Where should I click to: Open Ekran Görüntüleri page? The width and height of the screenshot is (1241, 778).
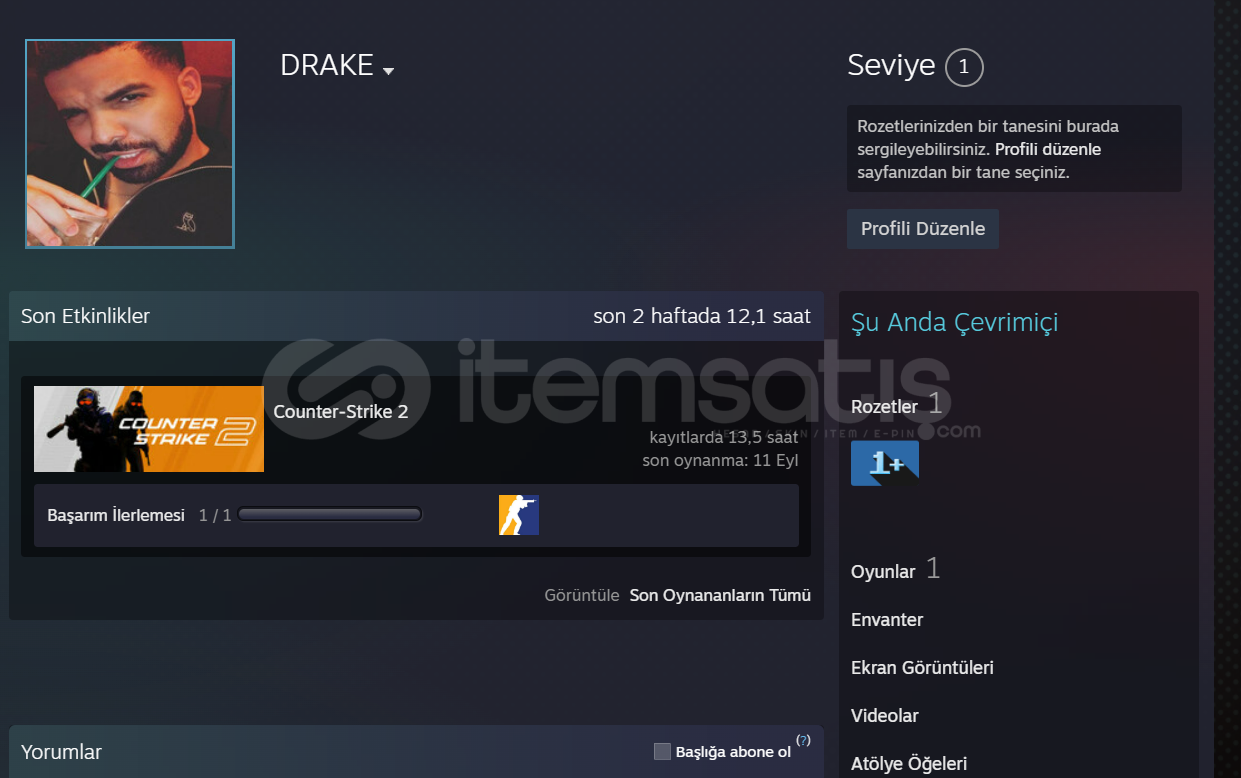pyautogui.click(x=922, y=668)
